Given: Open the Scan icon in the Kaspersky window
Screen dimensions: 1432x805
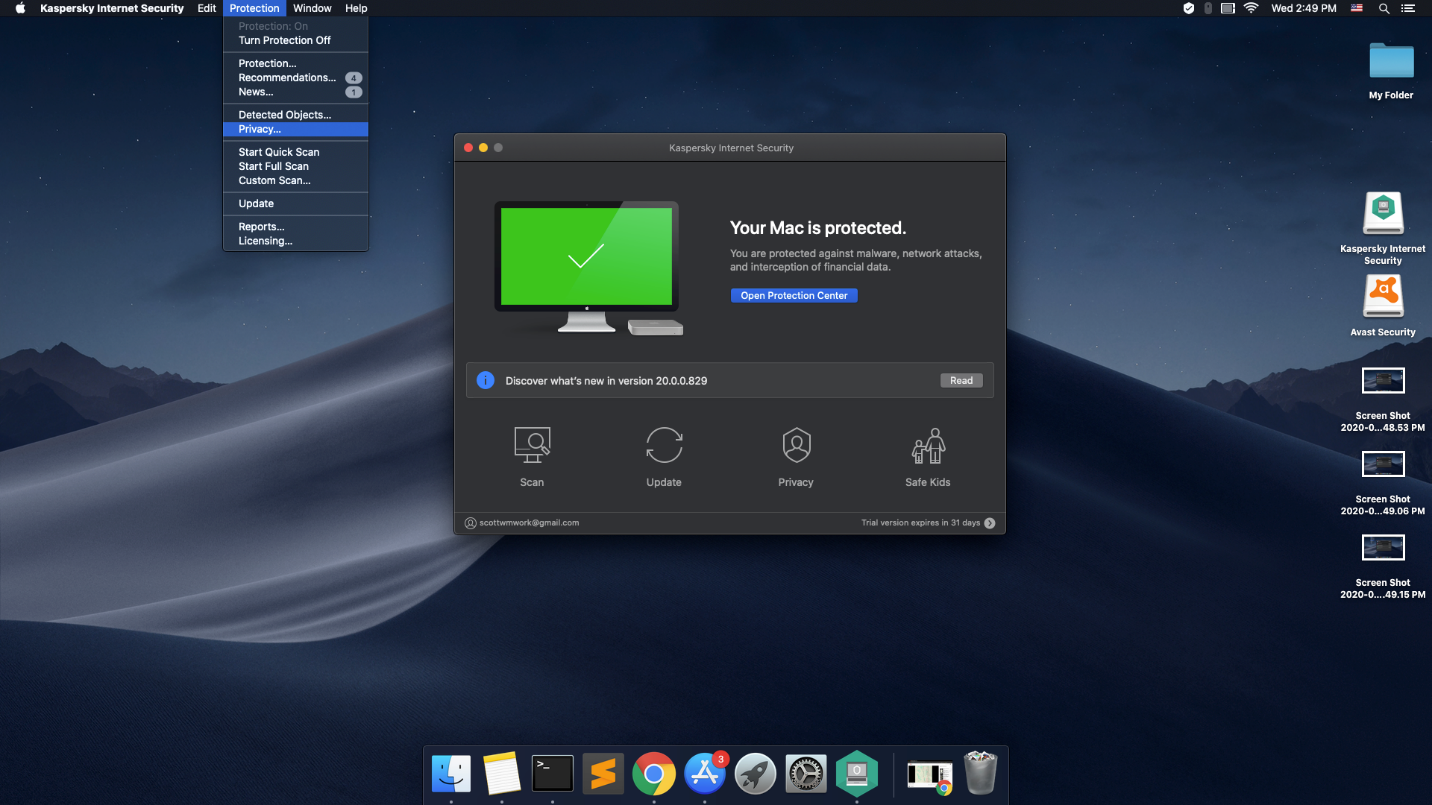Looking at the screenshot, I should (532, 445).
